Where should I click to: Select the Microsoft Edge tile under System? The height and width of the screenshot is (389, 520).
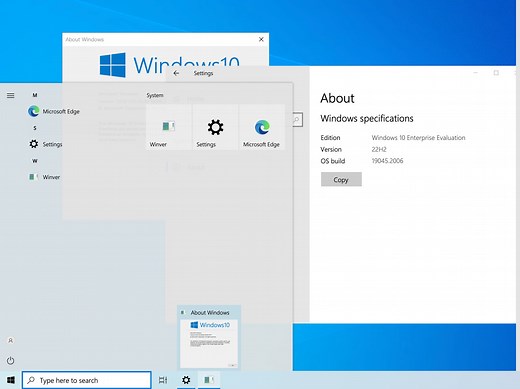pos(262,127)
